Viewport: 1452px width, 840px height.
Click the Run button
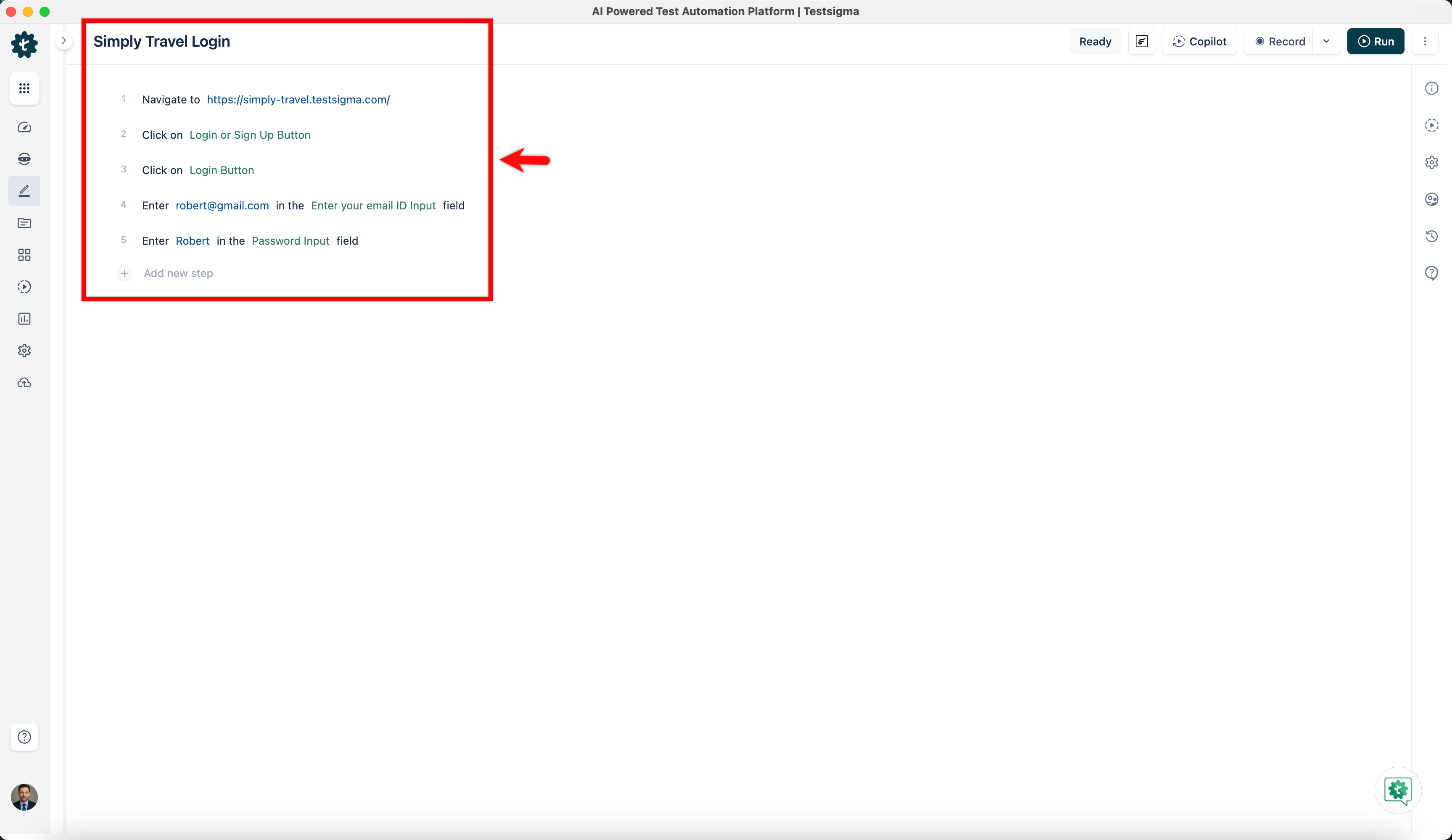point(1376,41)
